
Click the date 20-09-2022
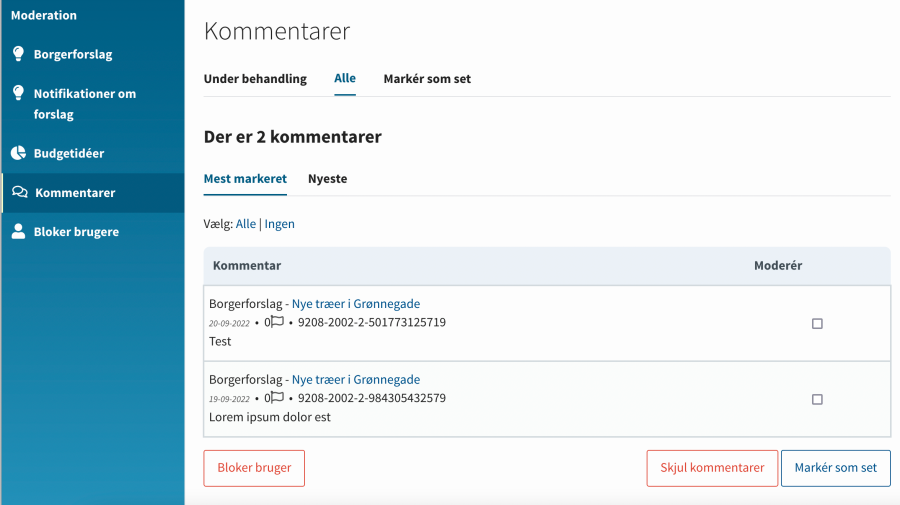(229, 323)
